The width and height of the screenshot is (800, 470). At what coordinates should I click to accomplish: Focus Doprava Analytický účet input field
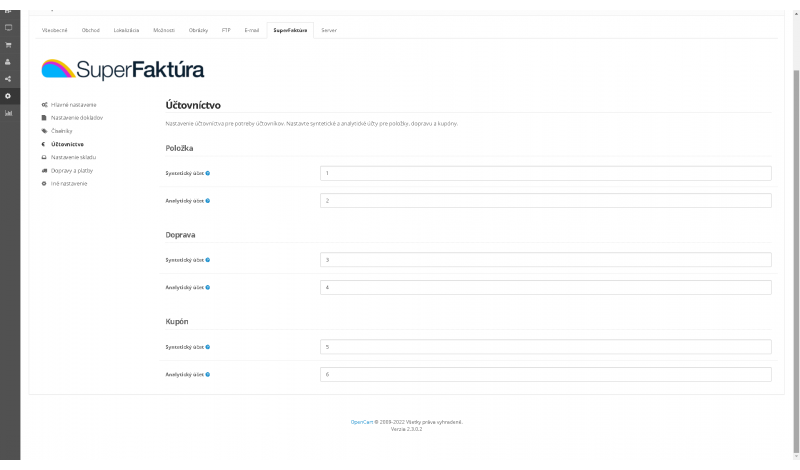pos(545,287)
